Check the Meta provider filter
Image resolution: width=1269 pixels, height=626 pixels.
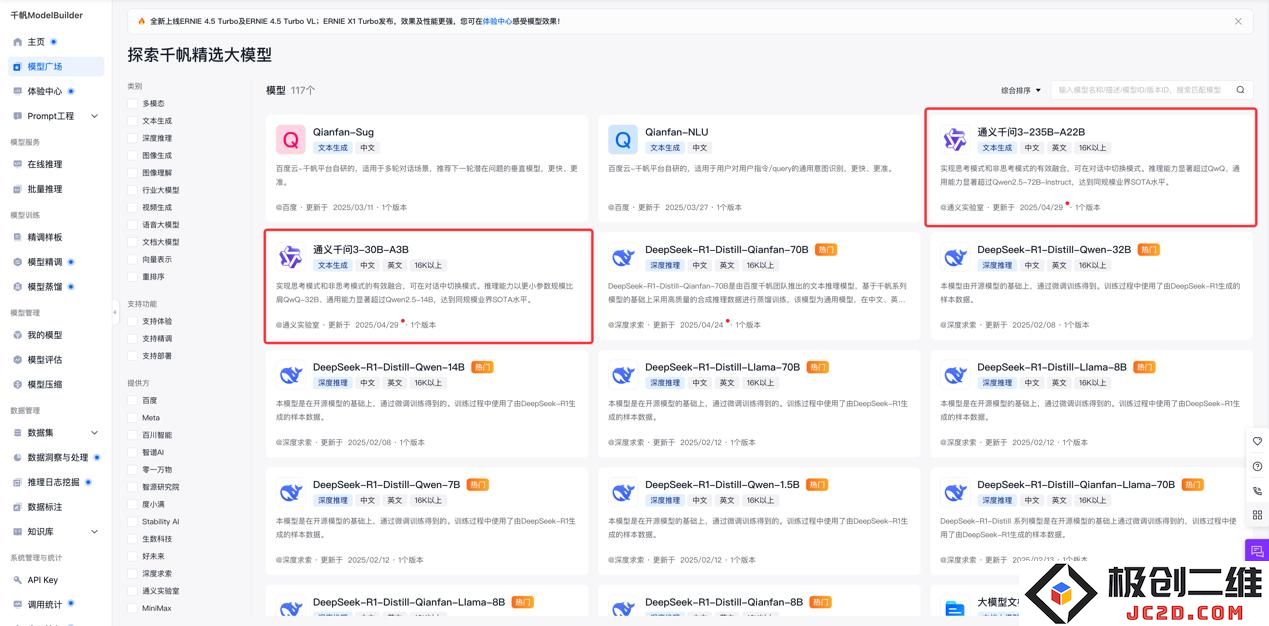coord(133,417)
